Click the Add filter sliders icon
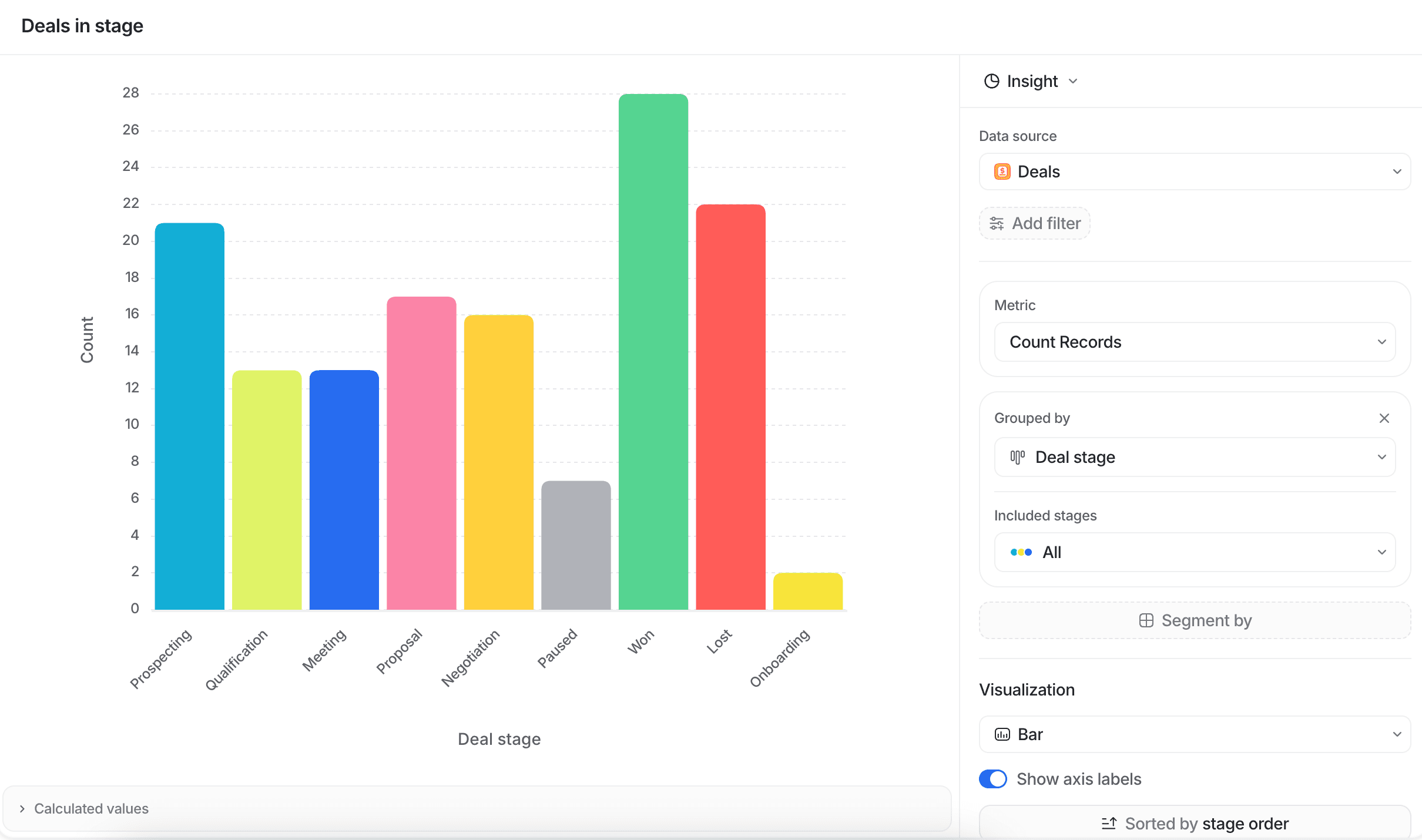This screenshot has width=1422, height=840. pyautogui.click(x=997, y=223)
